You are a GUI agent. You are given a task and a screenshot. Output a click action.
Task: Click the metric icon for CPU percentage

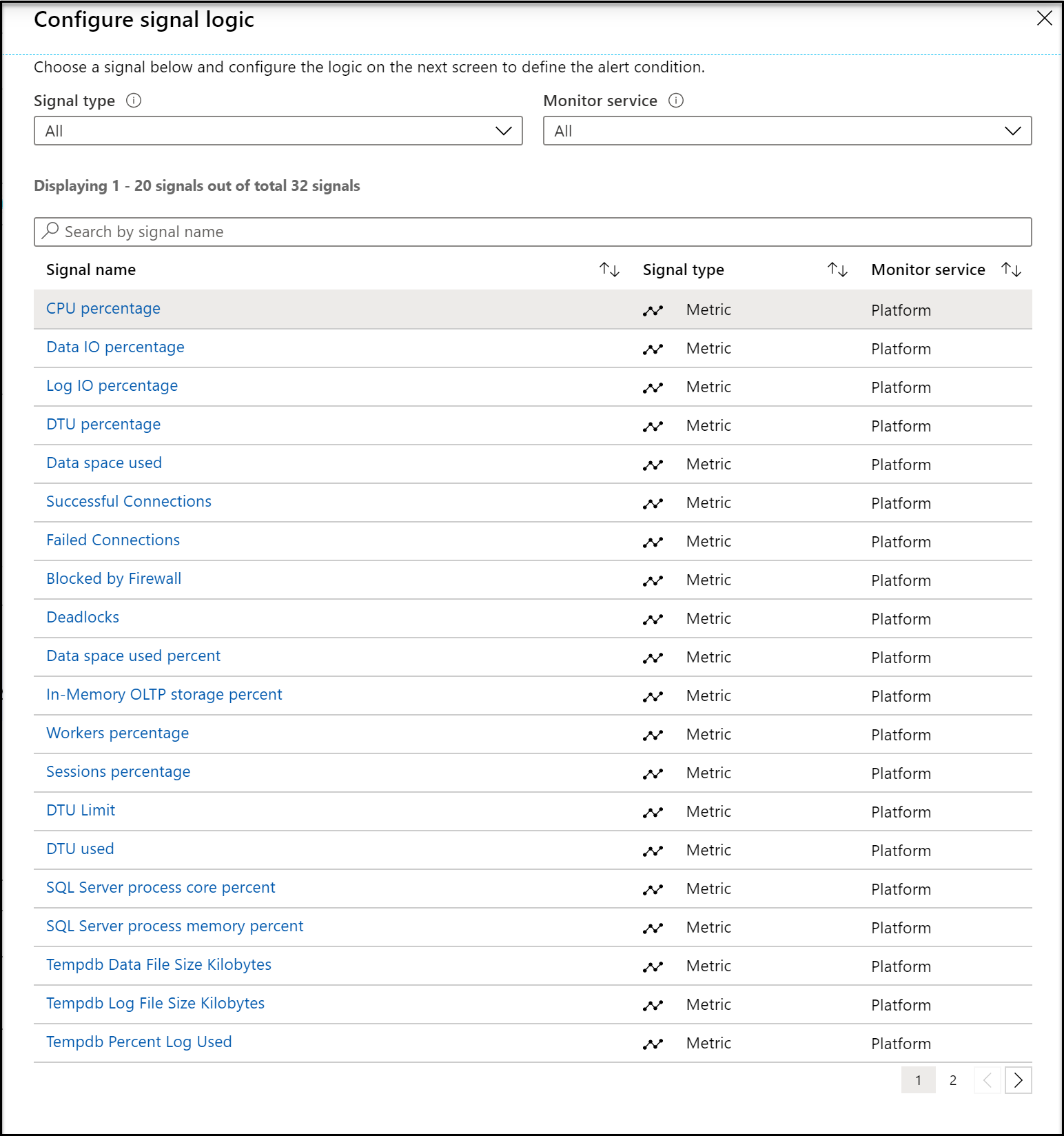(653, 310)
